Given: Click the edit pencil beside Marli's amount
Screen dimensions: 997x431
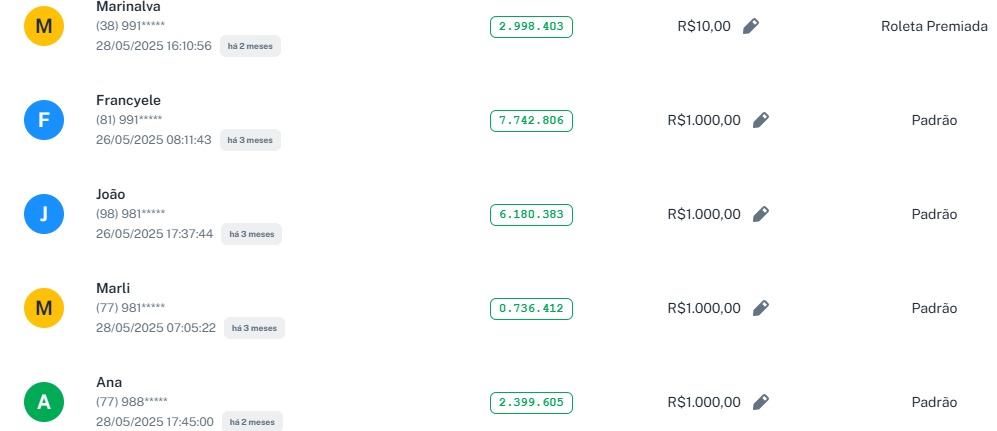Looking at the screenshot, I should 760,308.
